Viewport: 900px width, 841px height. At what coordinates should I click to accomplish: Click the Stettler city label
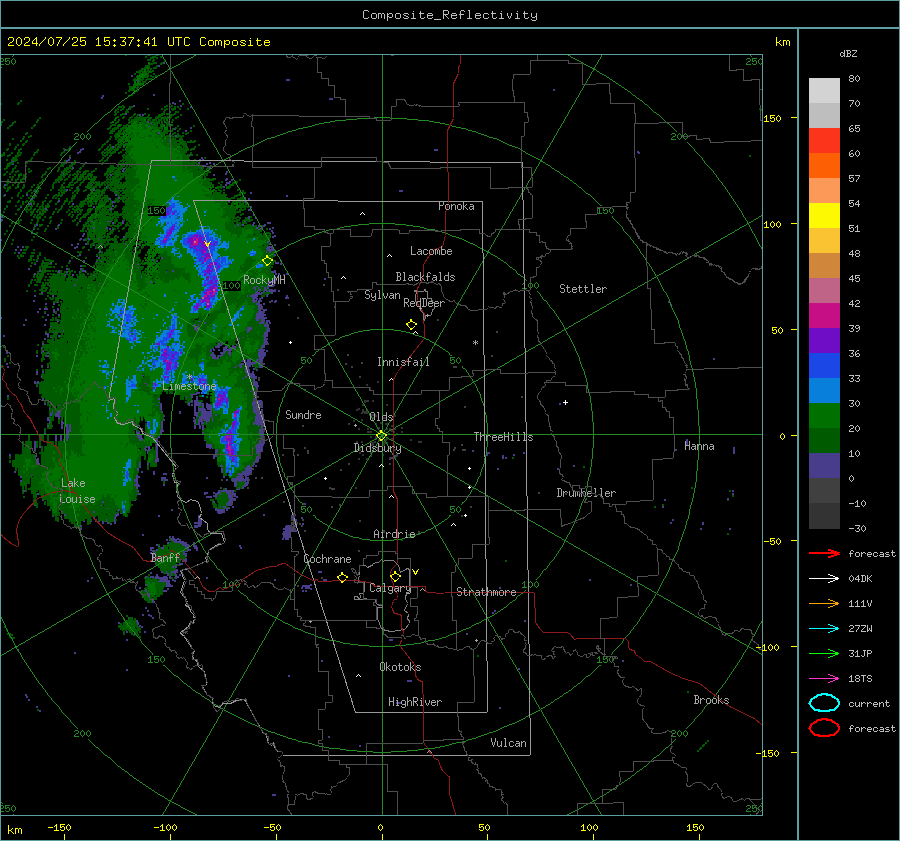coord(583,289)
